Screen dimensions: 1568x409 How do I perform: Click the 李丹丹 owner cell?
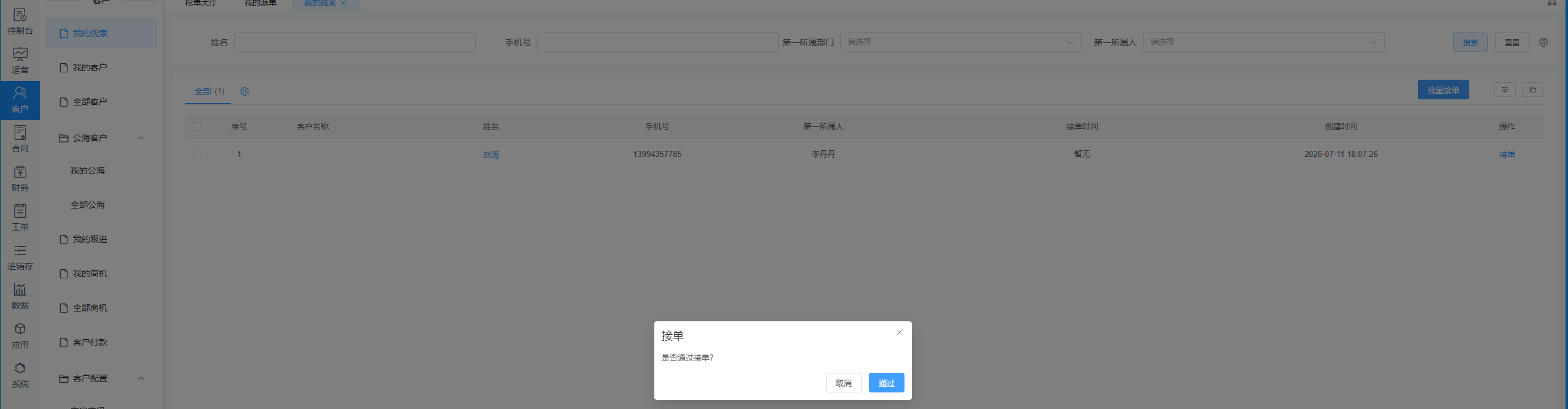[823, 154]
